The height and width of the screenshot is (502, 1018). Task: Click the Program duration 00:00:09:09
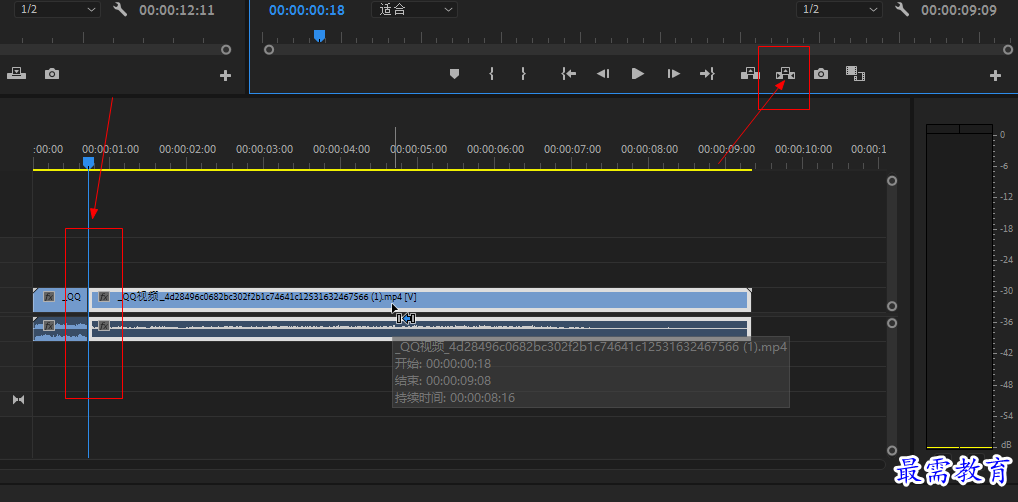tap(959, 10)
